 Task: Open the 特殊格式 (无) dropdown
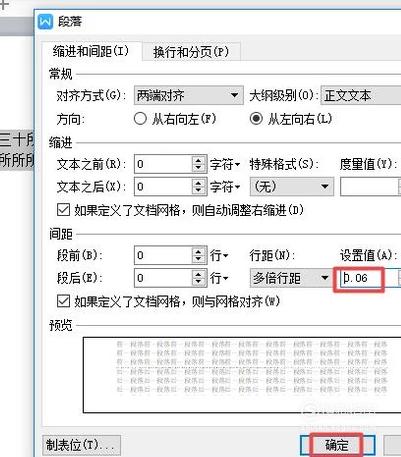[292, 187]
